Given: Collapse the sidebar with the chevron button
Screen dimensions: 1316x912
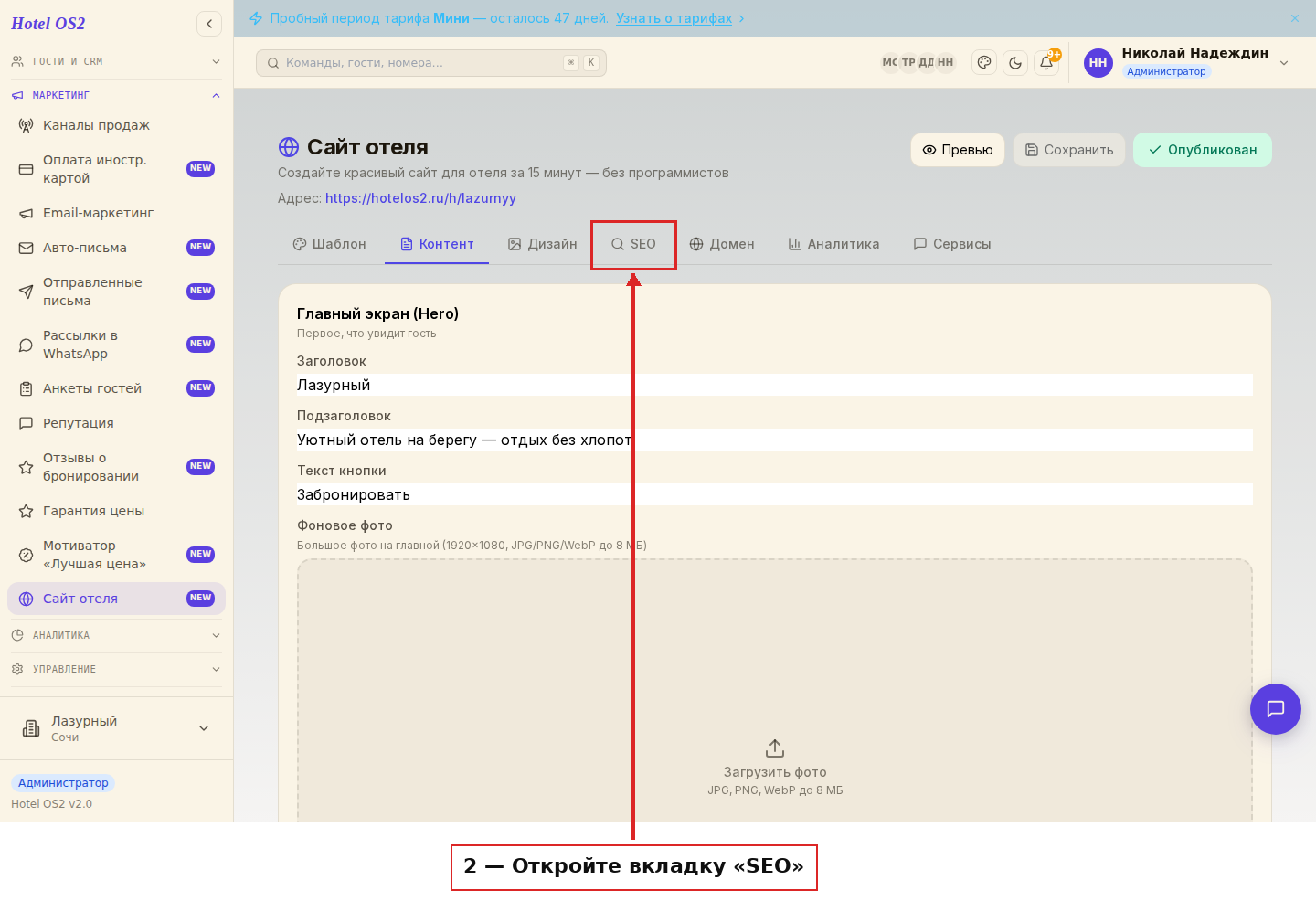Looking at the screenshot, I should [209, 24].
